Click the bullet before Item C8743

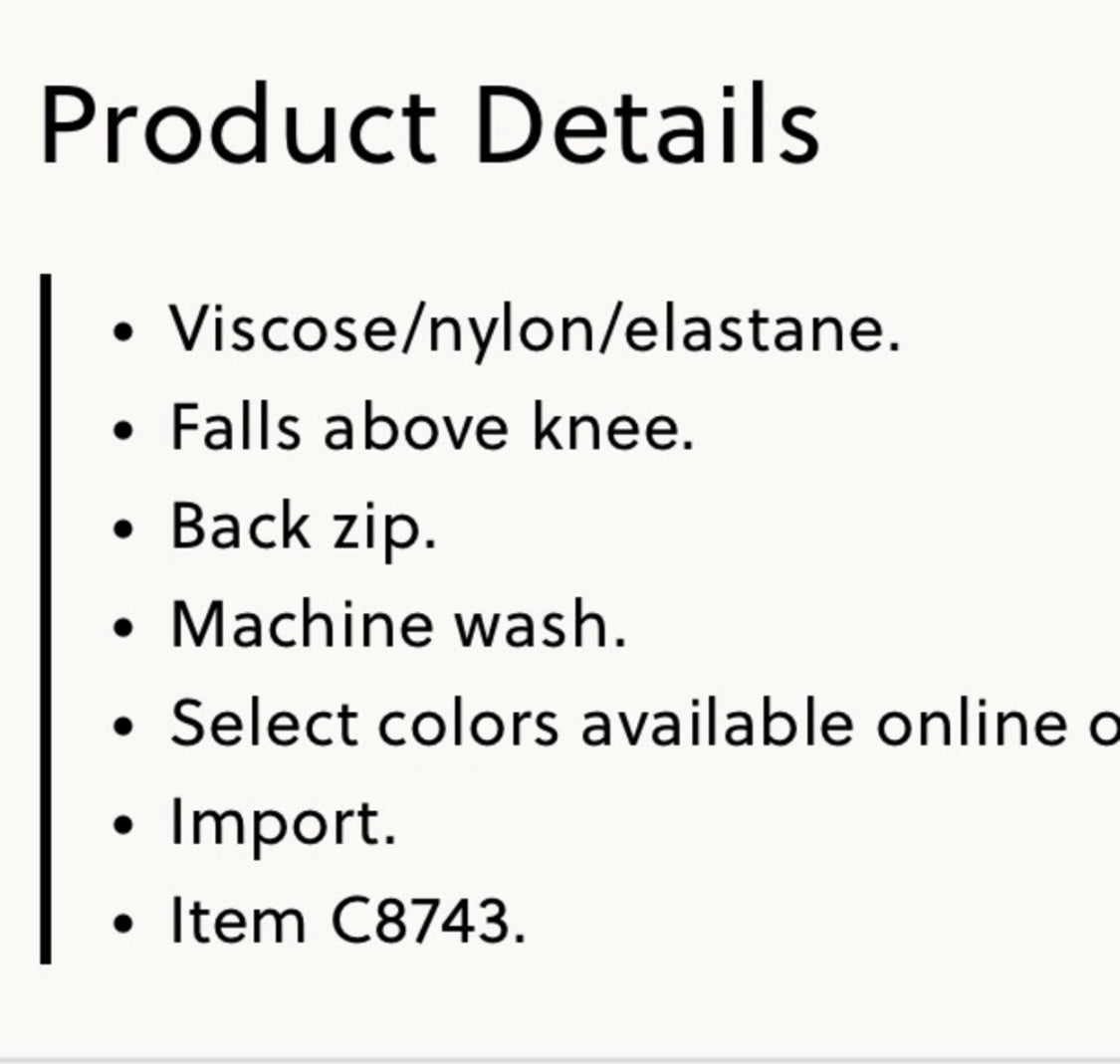(x=123, y=924)
